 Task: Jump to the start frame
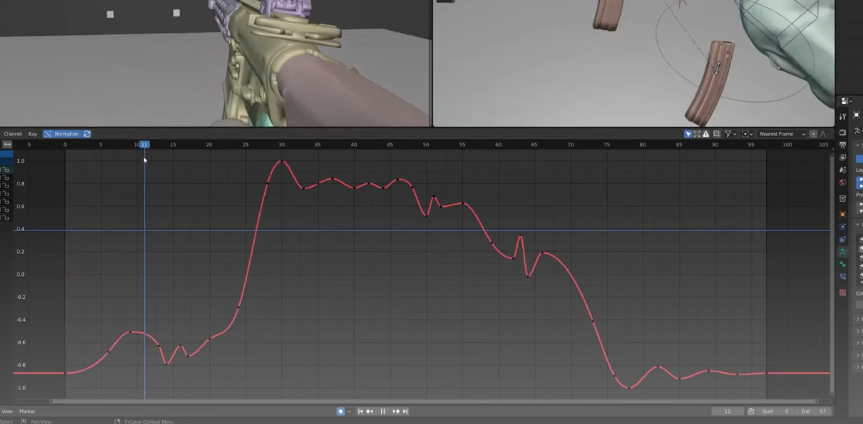pos(361,411)
